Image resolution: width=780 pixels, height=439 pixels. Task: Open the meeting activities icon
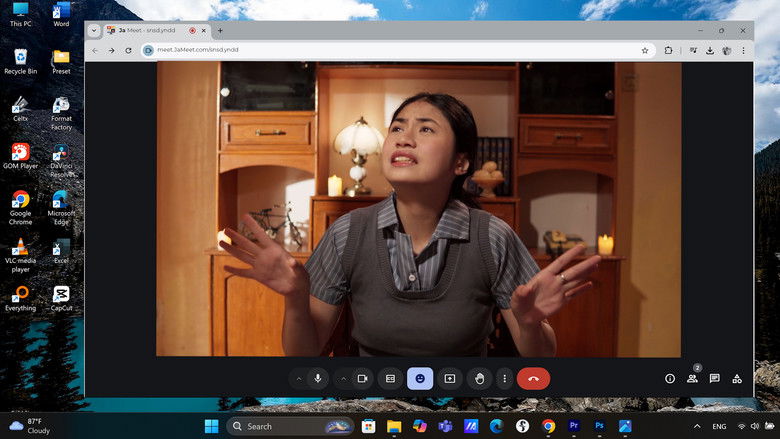coord(737,379)
